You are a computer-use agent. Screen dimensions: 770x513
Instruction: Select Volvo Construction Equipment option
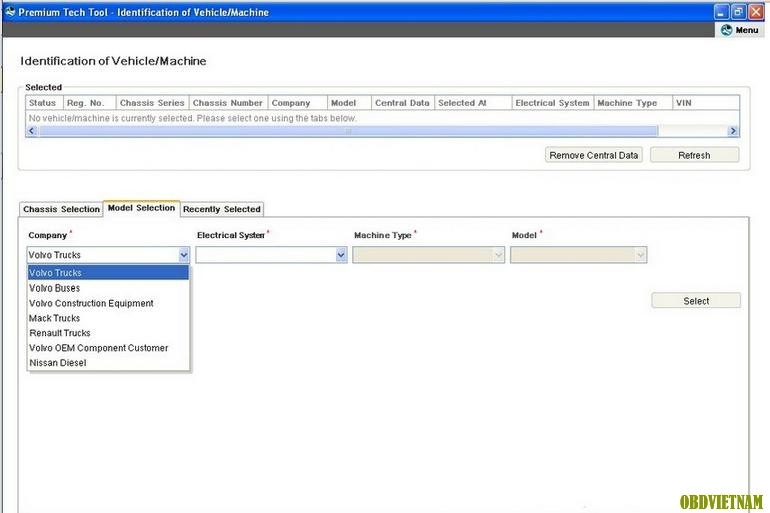pos(108,303)
